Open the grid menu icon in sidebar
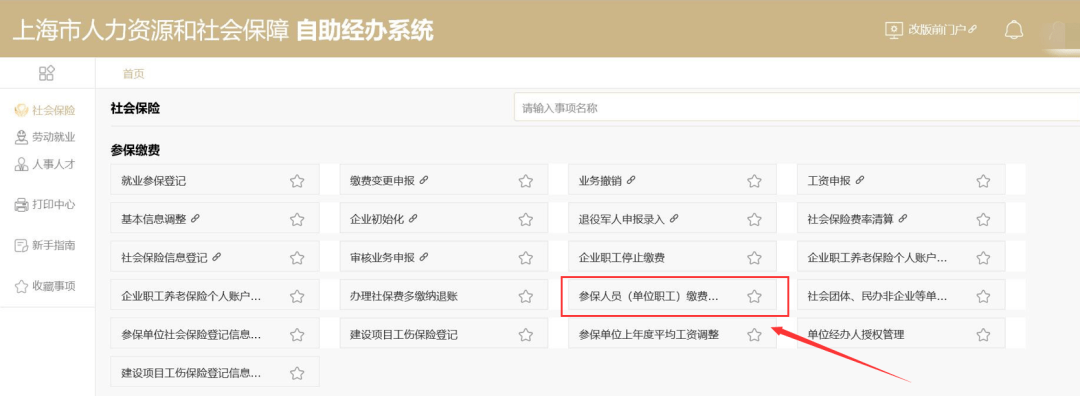This screenshot has height=396, width=1080. coord(47,74)
